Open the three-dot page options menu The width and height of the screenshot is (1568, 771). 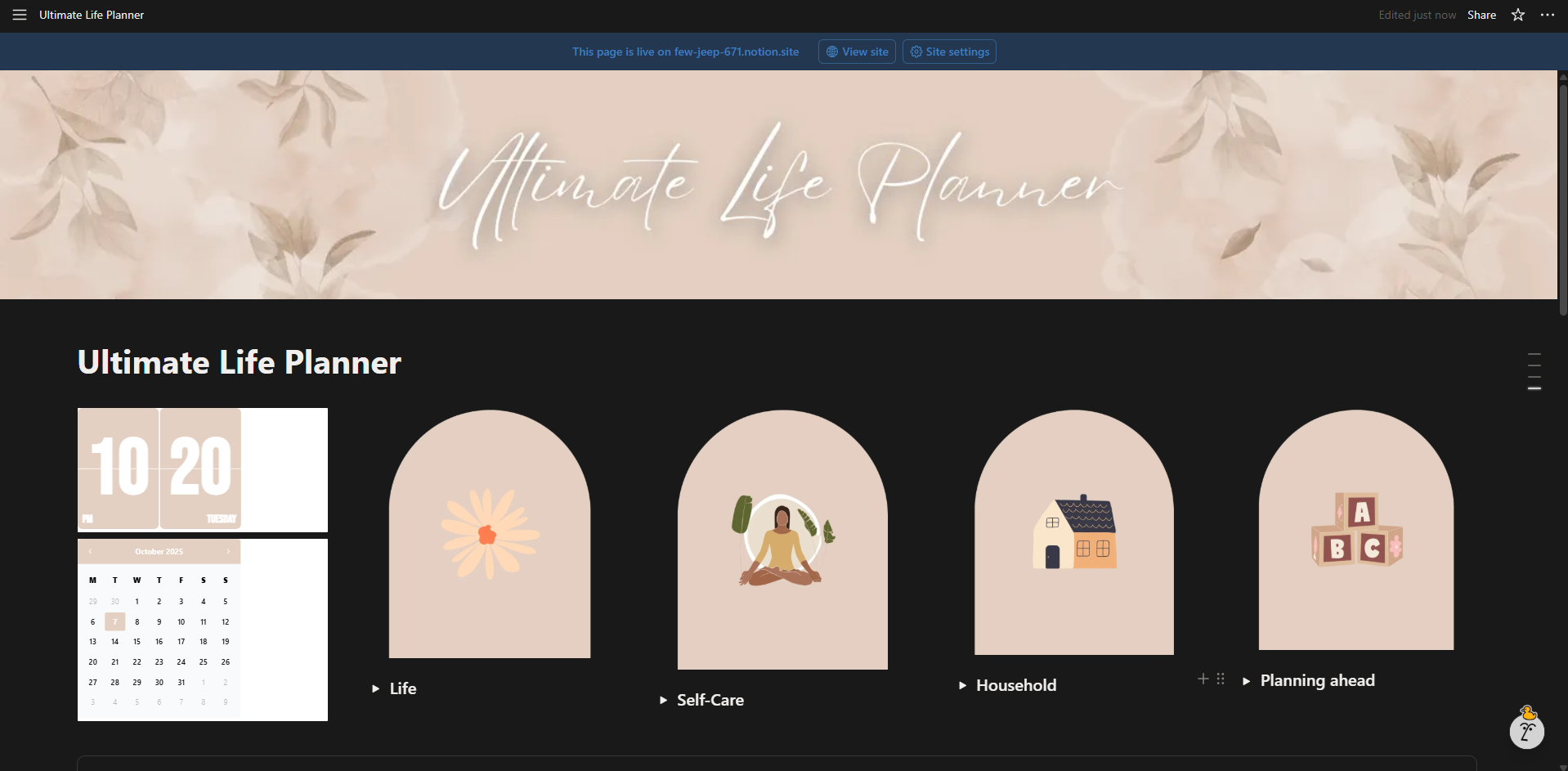tap(1547, 15)
